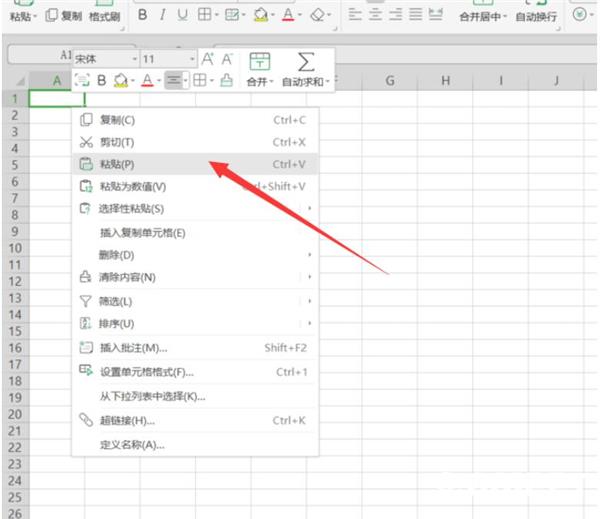600x519 pixels.
Task: Open Format Cells (设置单元格格式) dialog
Action: click(195, 372)
